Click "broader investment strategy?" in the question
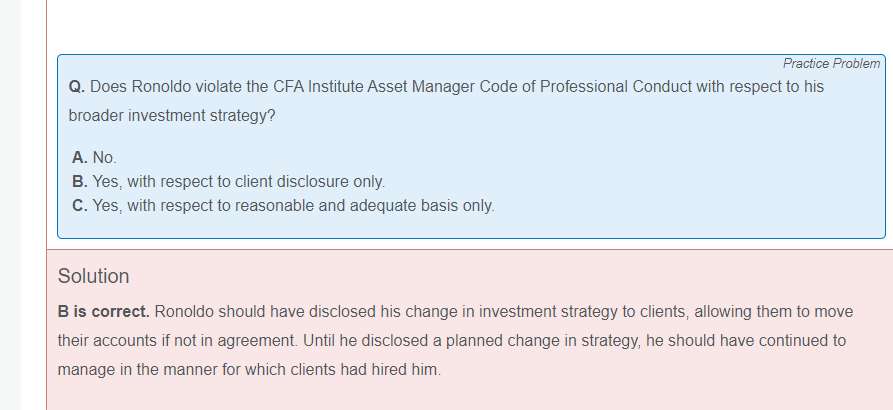This screenshot has height=410, width=893. (172, 116)
